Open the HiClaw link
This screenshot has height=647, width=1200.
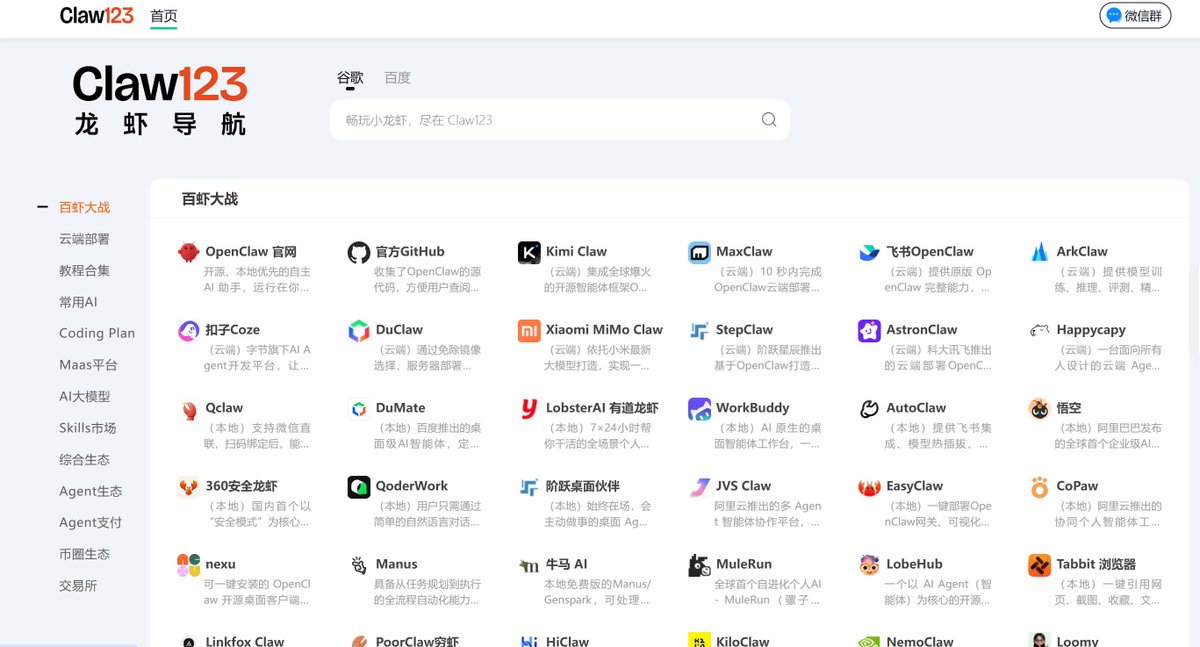[567, 642]
